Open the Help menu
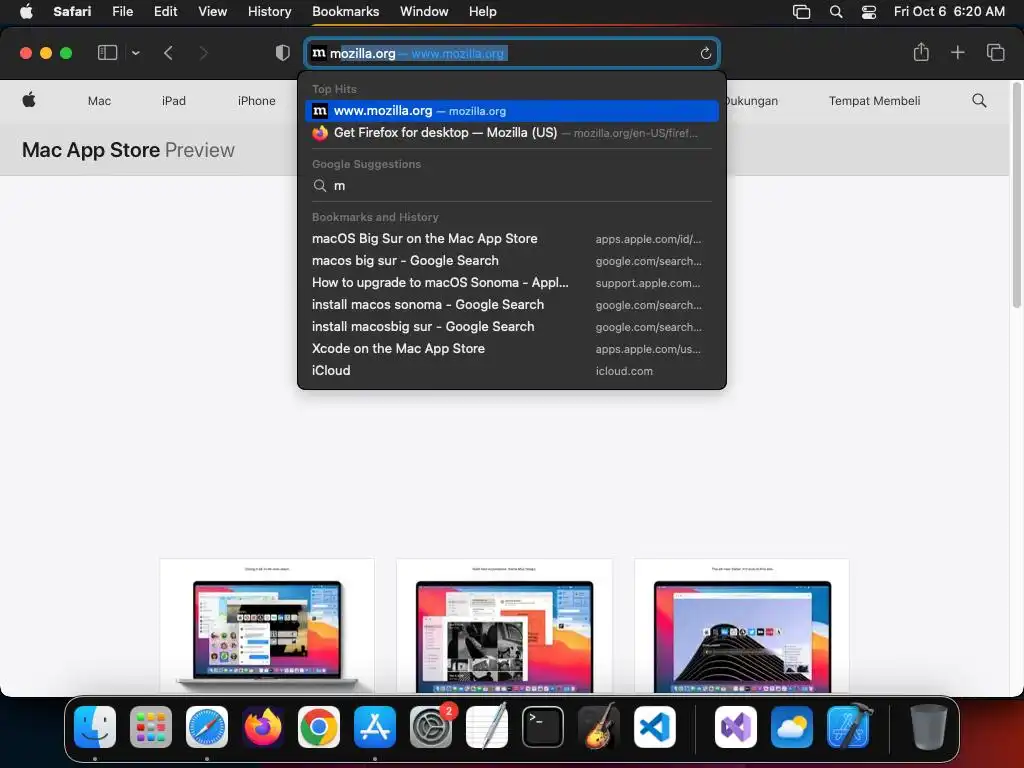Viewport: 1024px width, 768px height. coord(483,12)
